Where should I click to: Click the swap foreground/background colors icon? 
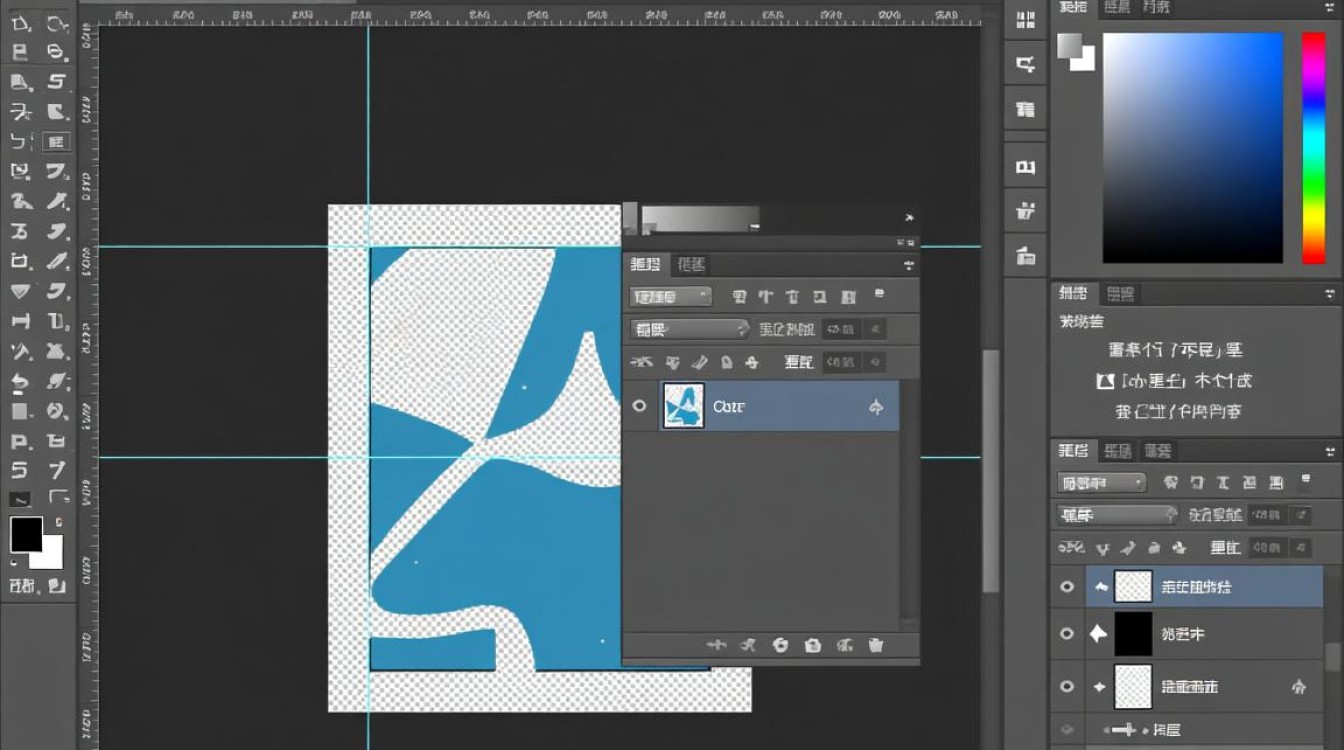(x=58, y=522)
